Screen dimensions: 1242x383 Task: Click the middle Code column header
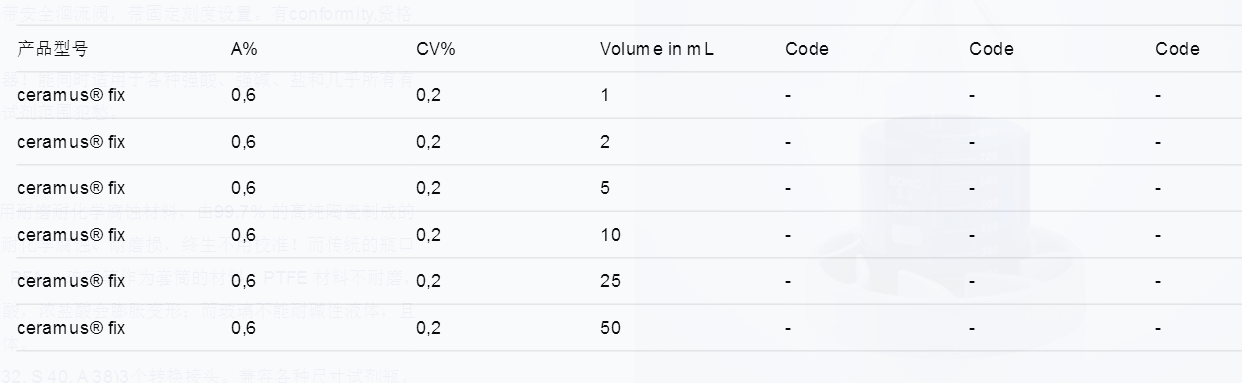991,49
